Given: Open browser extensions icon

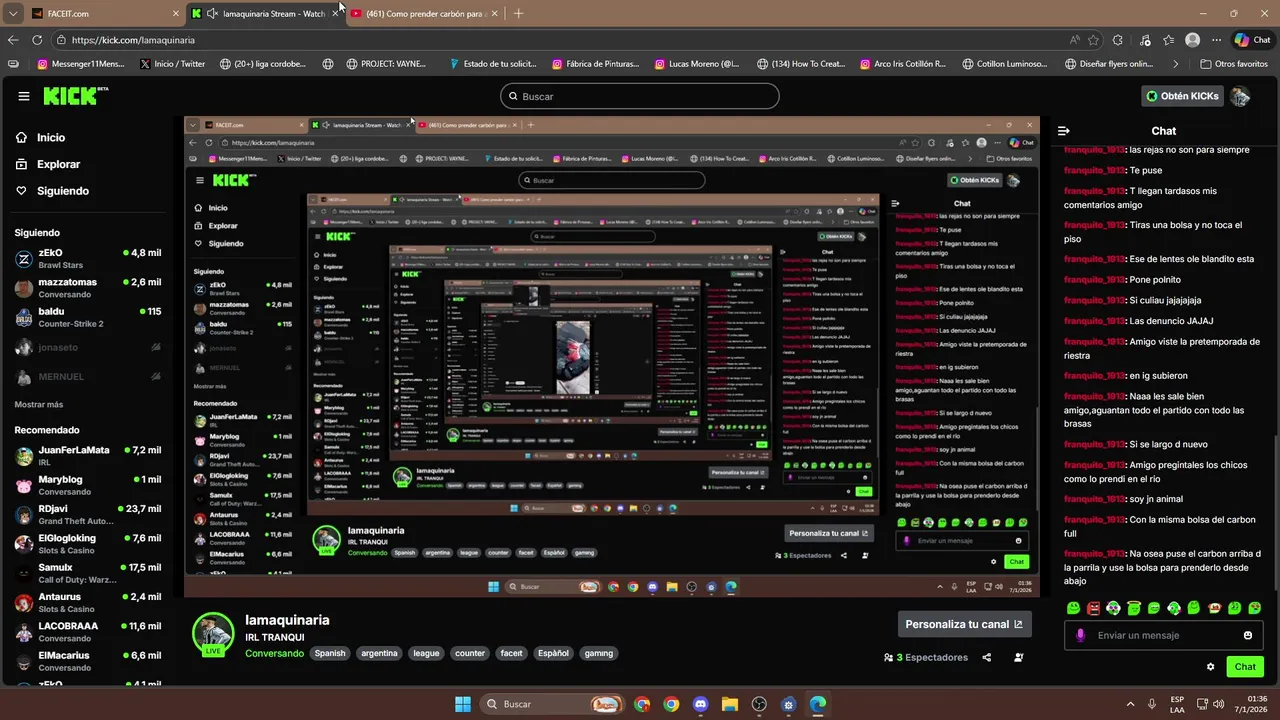Looking at the screenshot, I should 1118,40.
